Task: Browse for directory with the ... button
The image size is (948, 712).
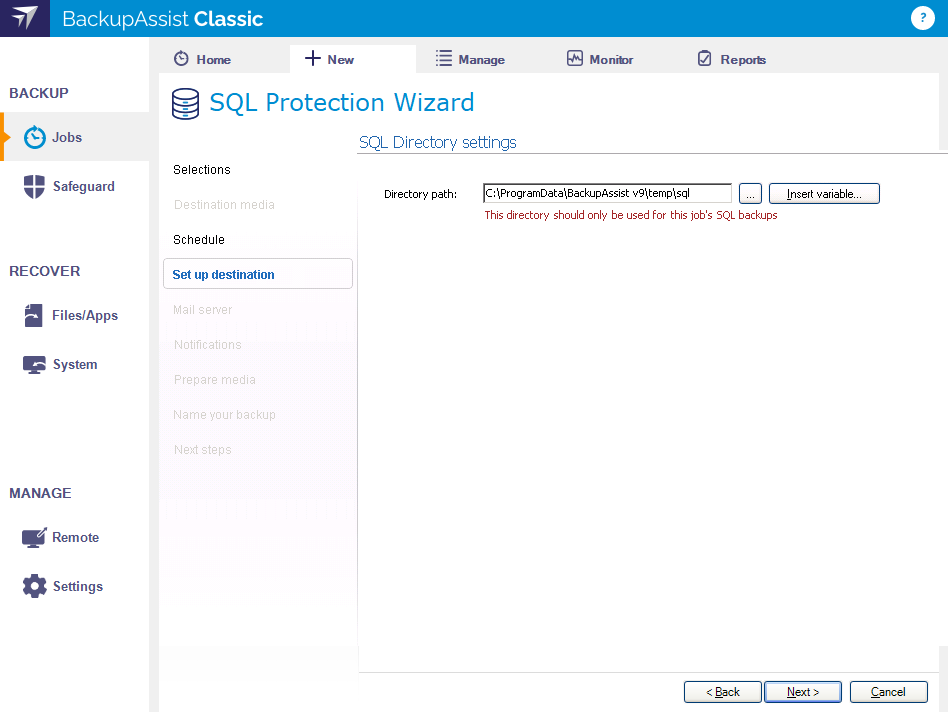Action: 750,193
